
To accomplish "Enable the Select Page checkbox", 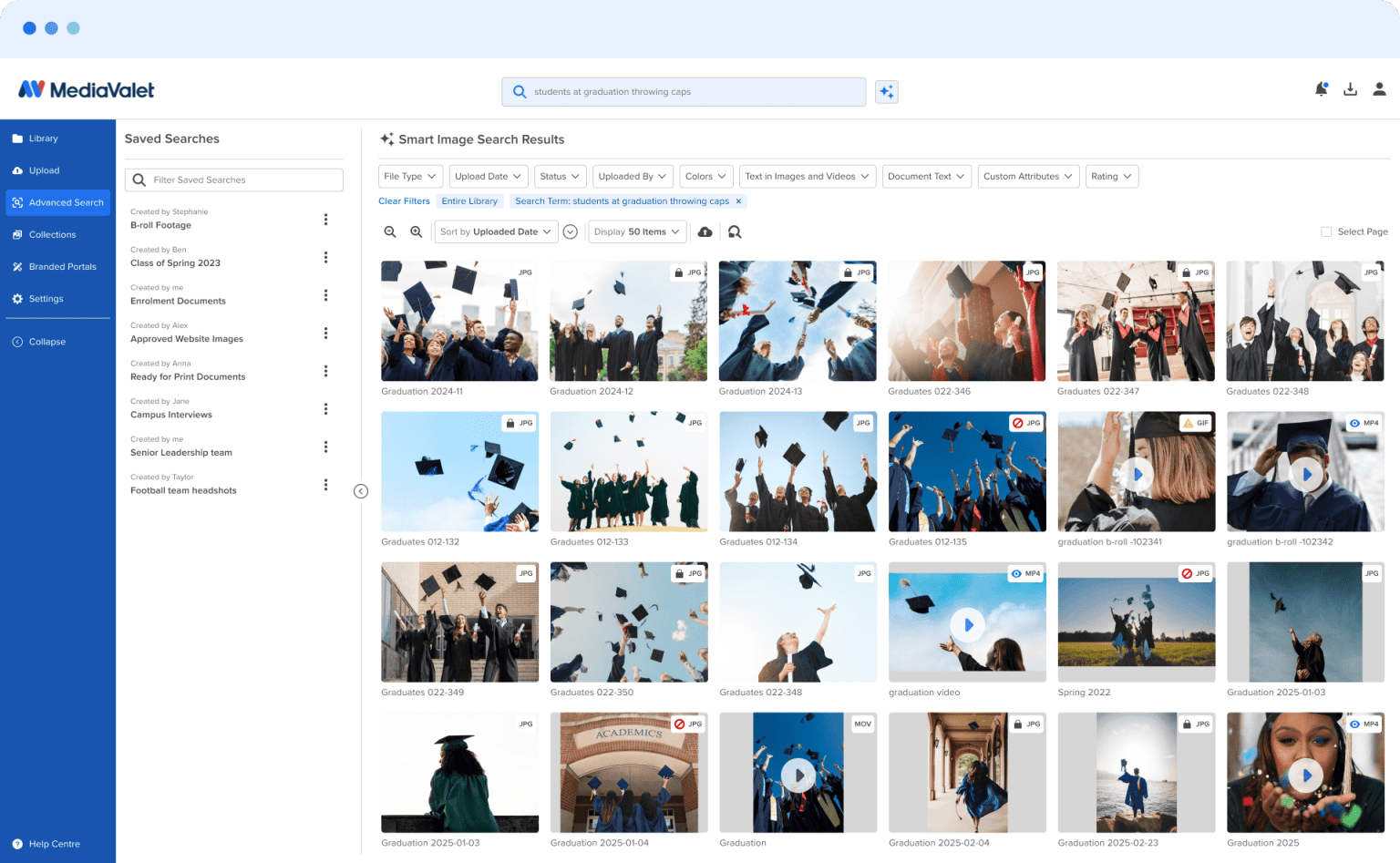I will 1326,231.
